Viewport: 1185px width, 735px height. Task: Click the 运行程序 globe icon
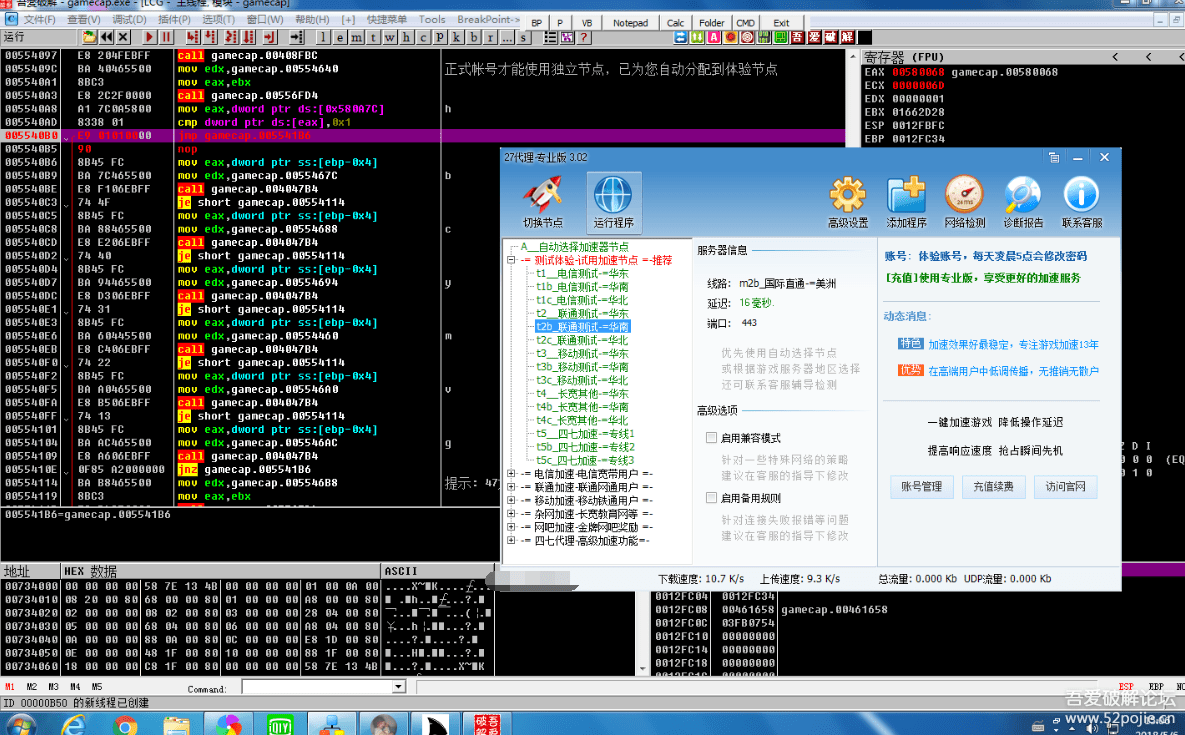click(614, 201)
